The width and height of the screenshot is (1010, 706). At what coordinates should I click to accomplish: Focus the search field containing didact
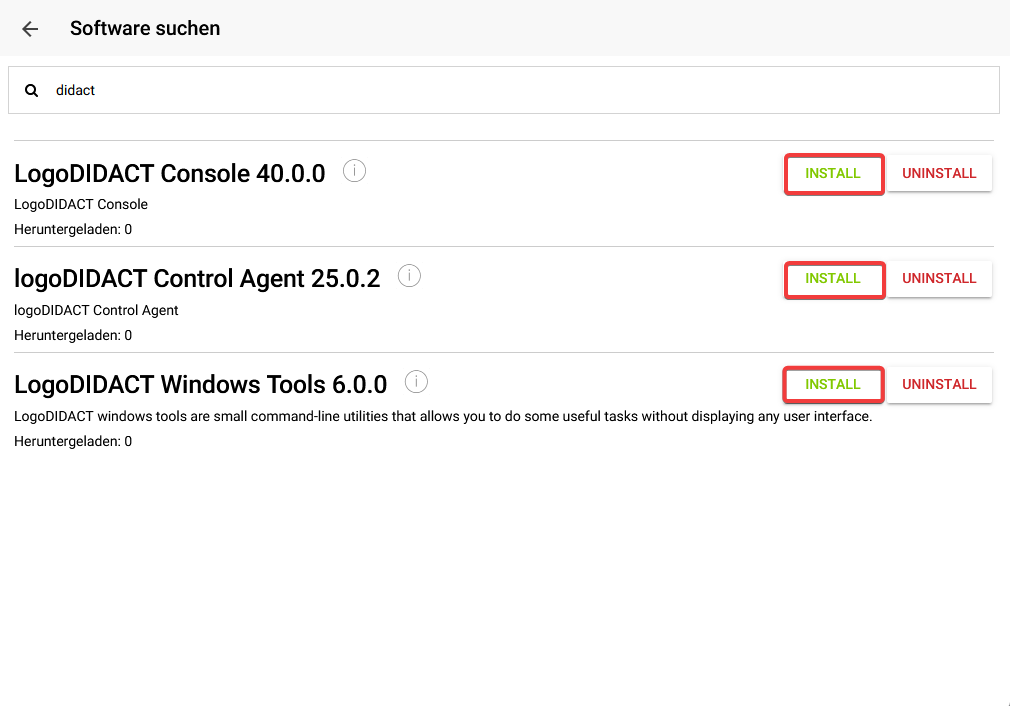click(504, 90)
